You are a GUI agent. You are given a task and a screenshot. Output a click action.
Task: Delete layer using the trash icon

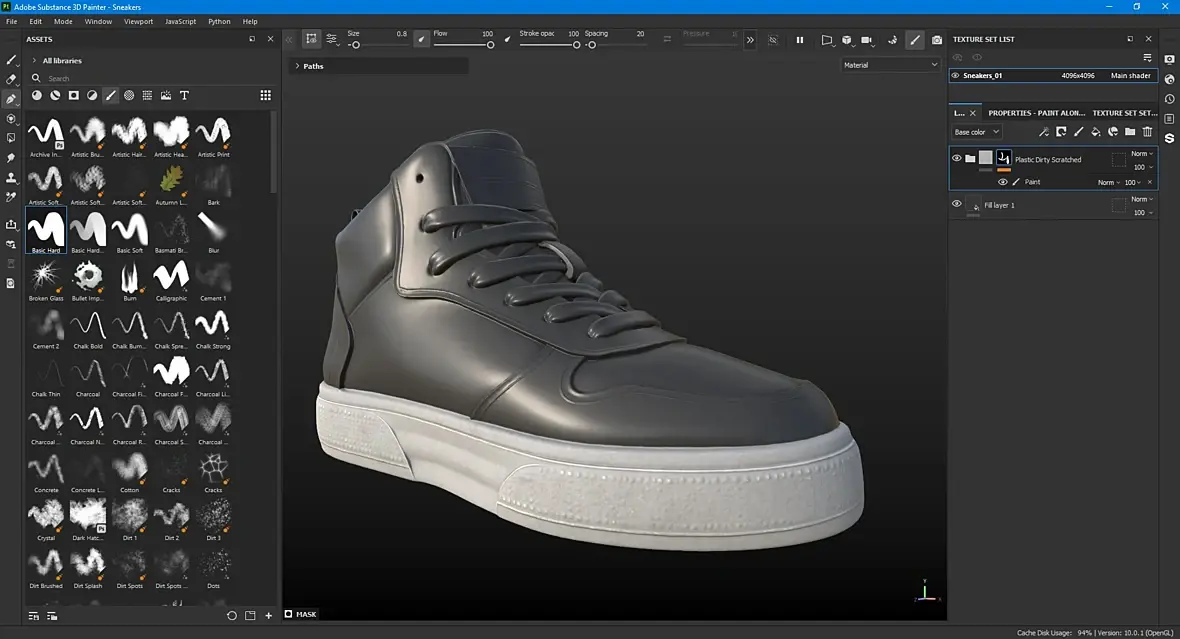(x=1147, y=132)
